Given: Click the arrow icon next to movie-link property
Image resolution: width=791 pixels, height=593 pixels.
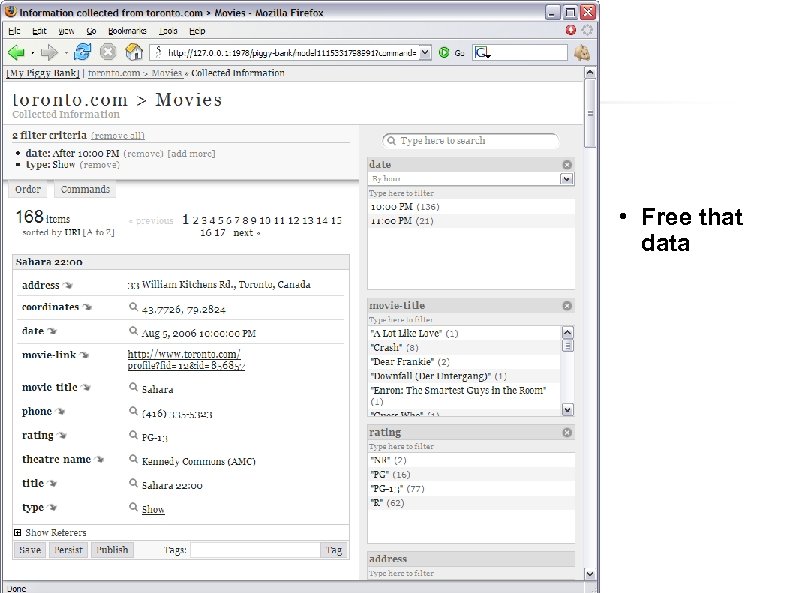Looking at the screenshot, I should point(84,355).
